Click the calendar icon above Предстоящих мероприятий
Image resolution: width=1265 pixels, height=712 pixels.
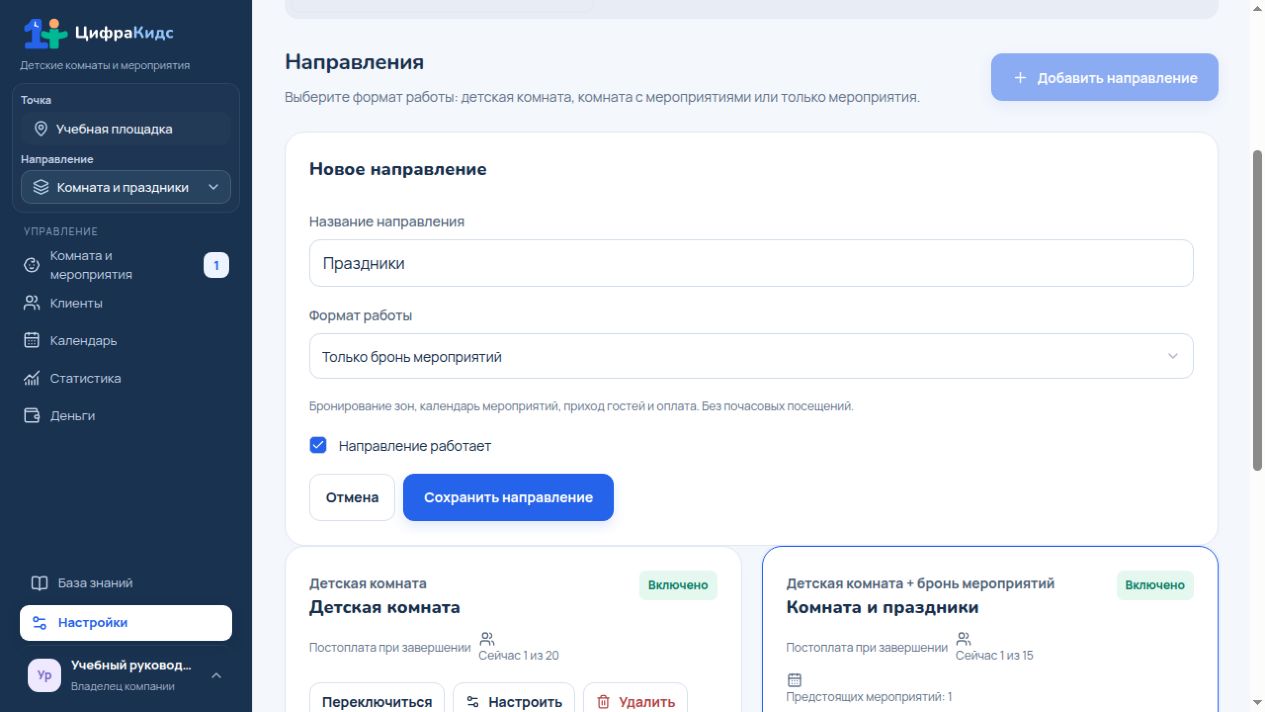tap(795, 680)
